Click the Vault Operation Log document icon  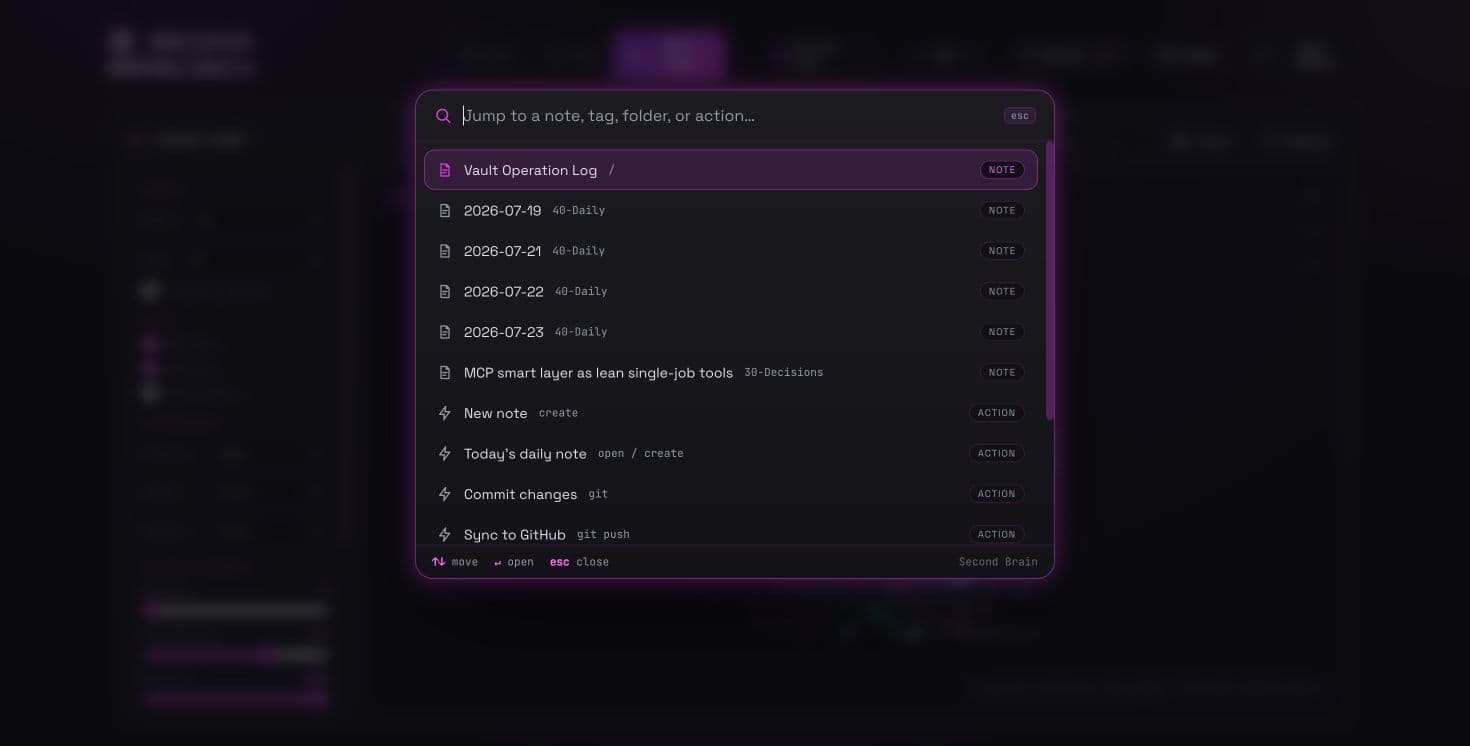(445, 170)
